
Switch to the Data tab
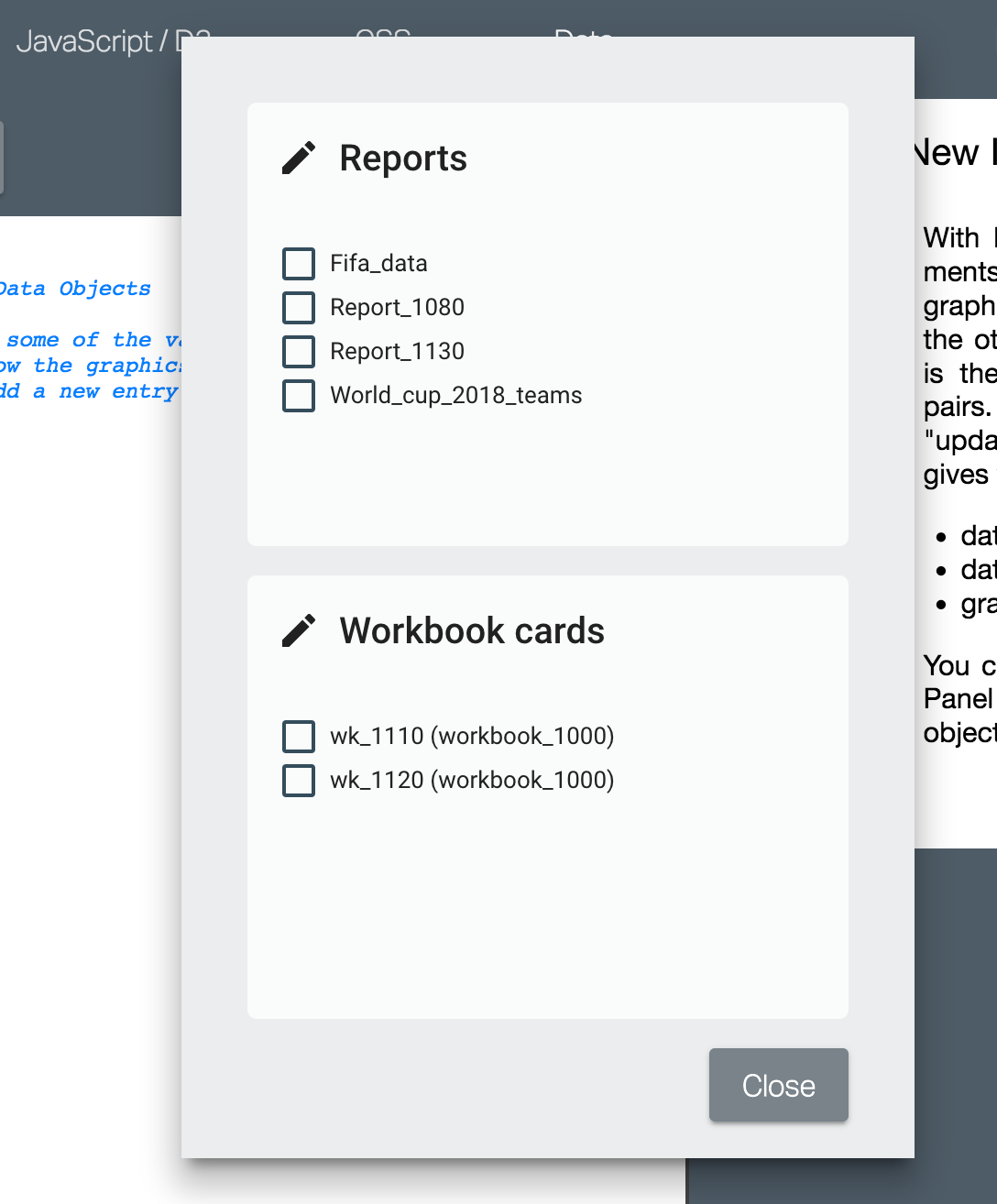(584, 38)
